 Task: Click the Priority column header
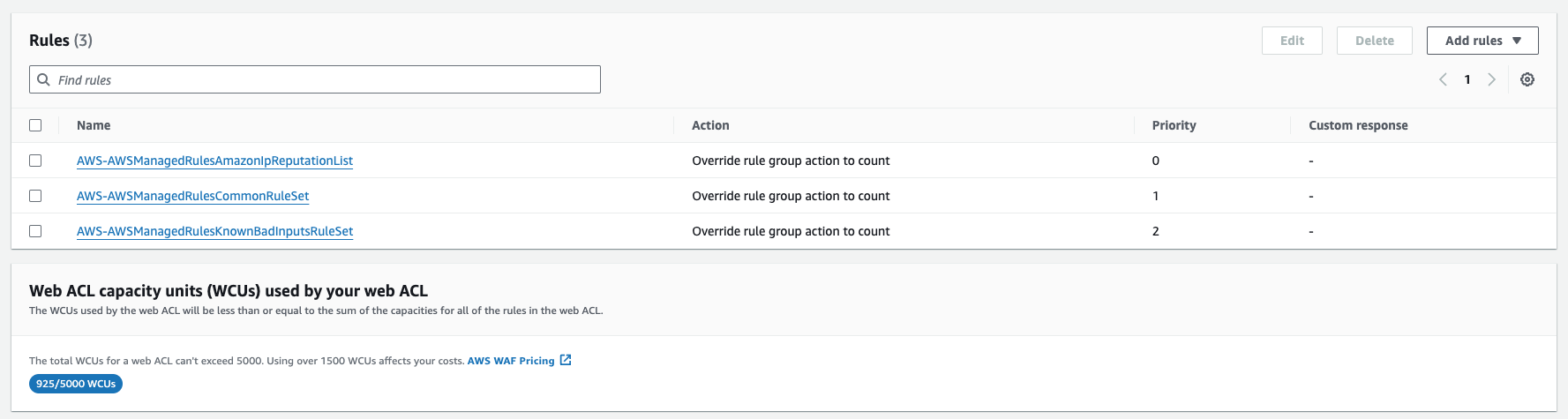tap(1174, 125)
